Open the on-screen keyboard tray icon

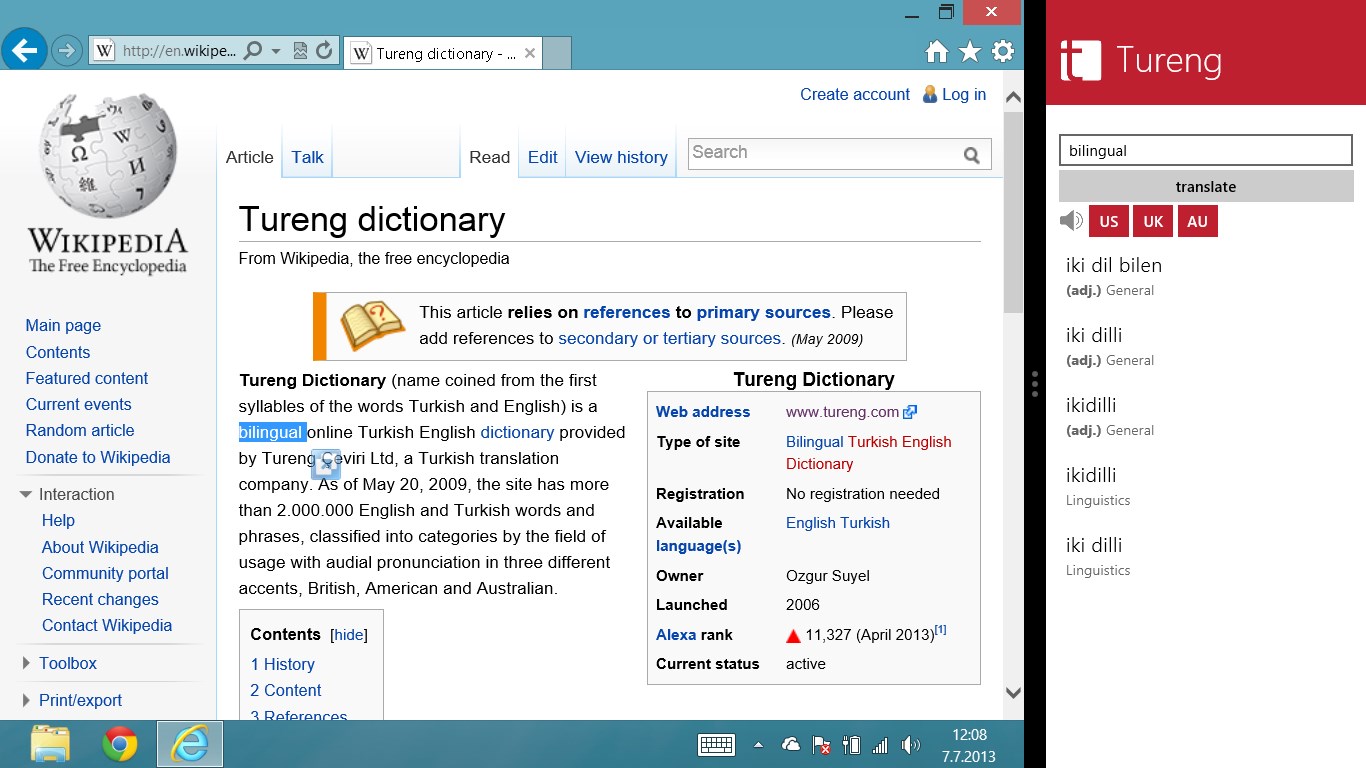(x=716, y=745)
